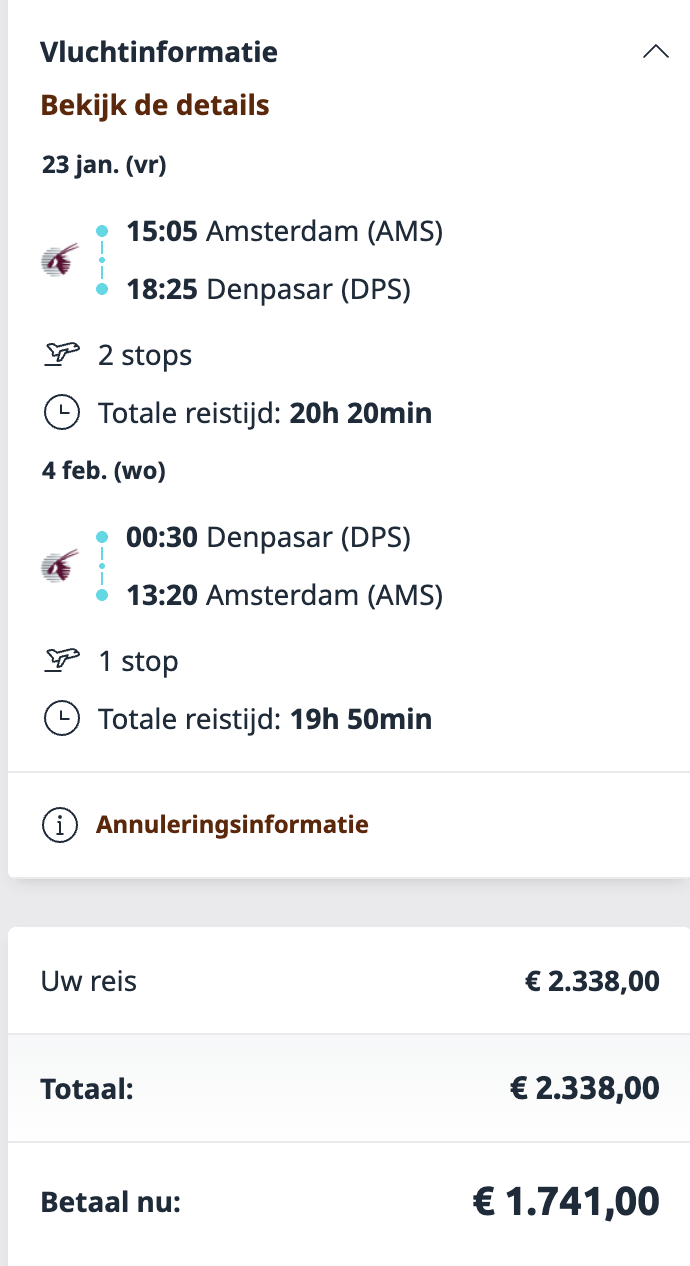The width and height of the screenshot is (690, 1266).
Task: Open the Bekijk de details link
Action: click(x=155, y=105)
